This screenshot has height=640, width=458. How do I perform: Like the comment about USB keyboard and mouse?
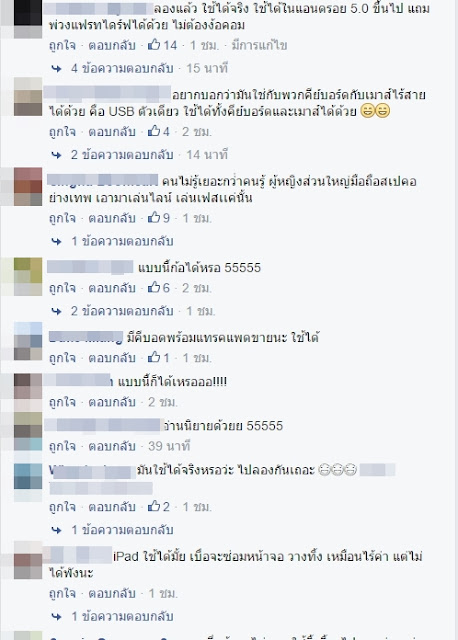pos(62,131)
